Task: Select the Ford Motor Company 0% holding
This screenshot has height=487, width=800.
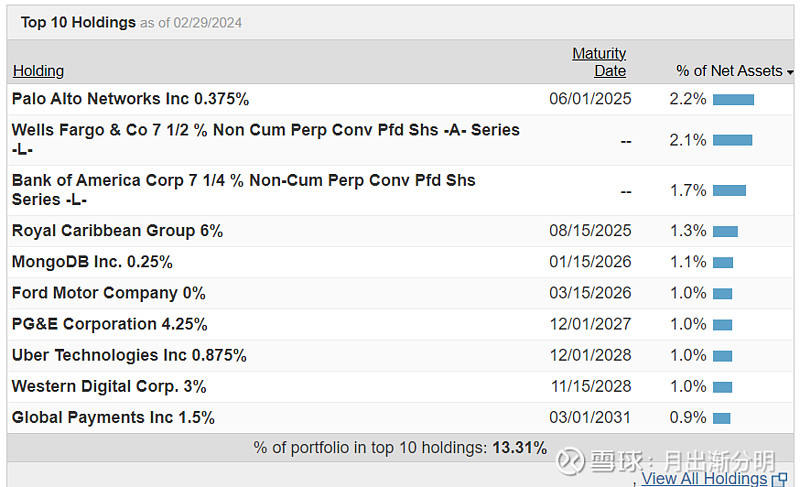Action: (108, 293)
